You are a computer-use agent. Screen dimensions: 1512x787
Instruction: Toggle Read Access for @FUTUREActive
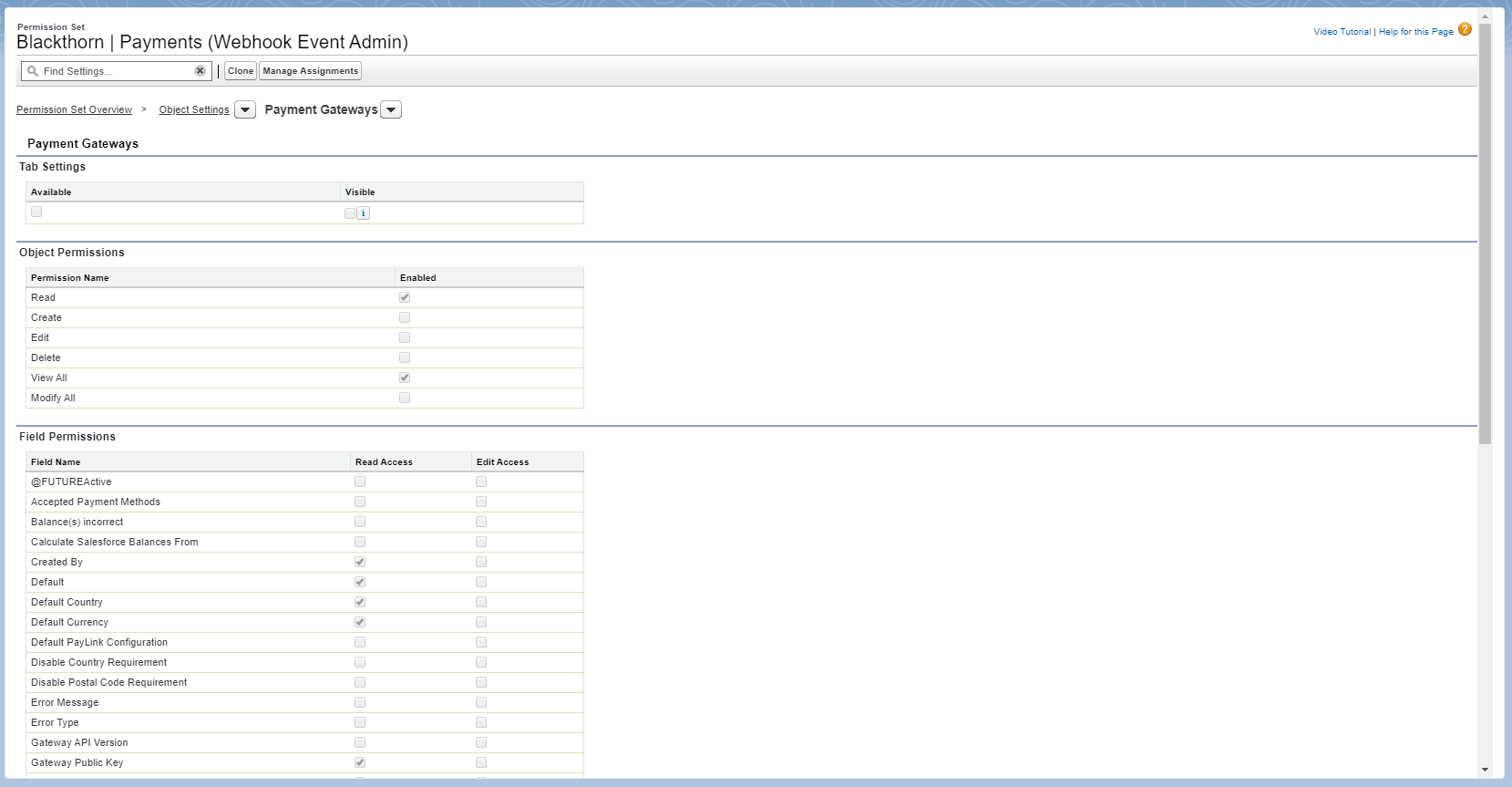[360, 482]
